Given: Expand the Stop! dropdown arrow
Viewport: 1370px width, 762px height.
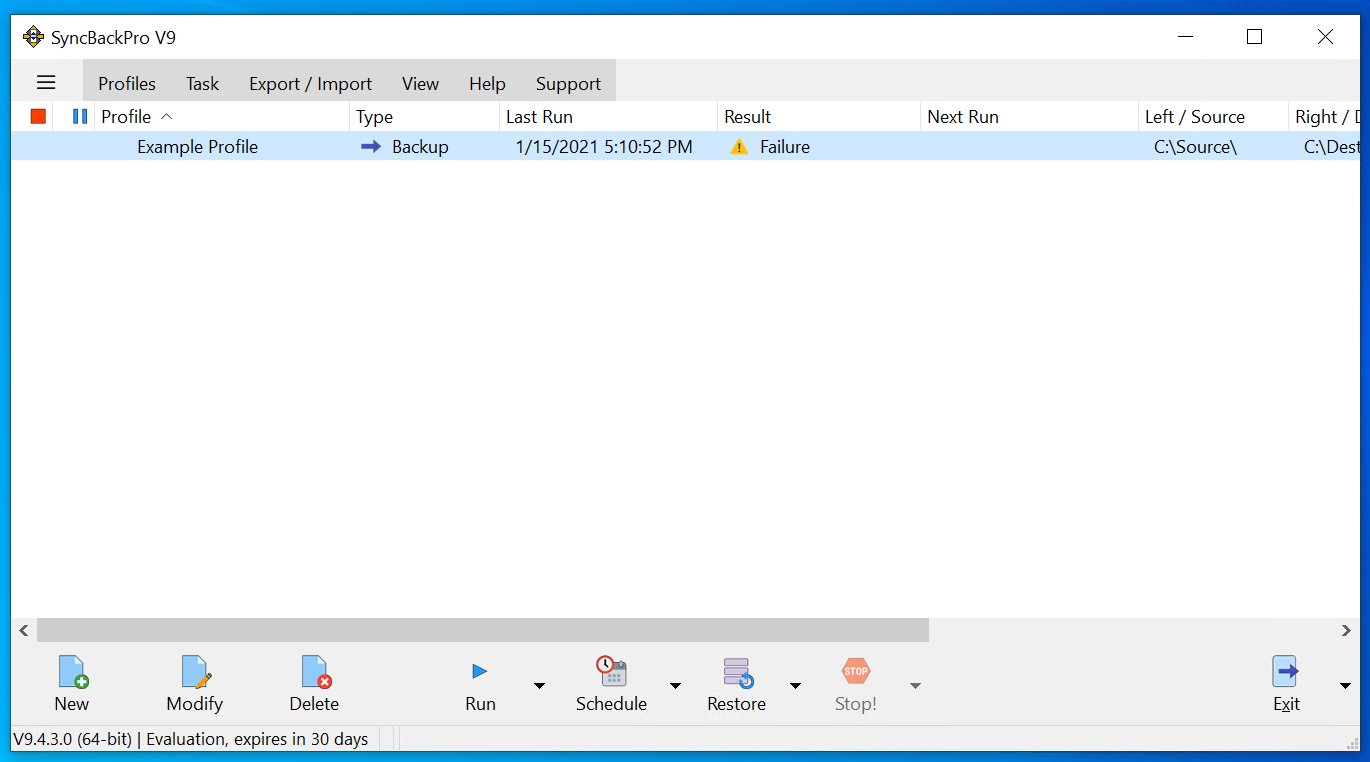Looking at the screenshot, I should tap(915, 685).
